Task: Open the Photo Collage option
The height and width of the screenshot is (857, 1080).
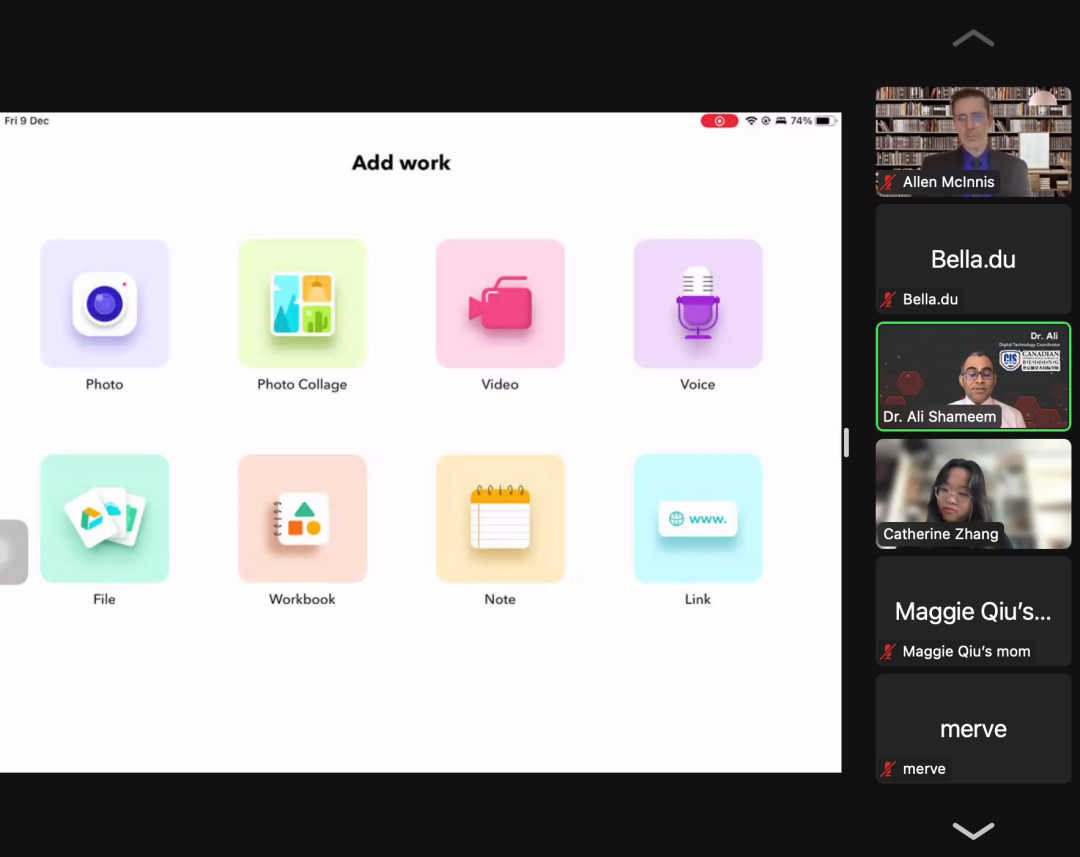Action: [302, 304]
